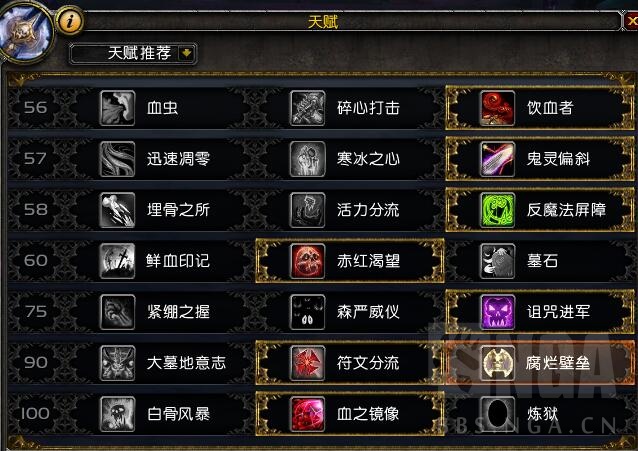This screenshot has width=638, height=451.
Task: Choose the 血之镜像 talent icon
Action: tap(308, 414)
